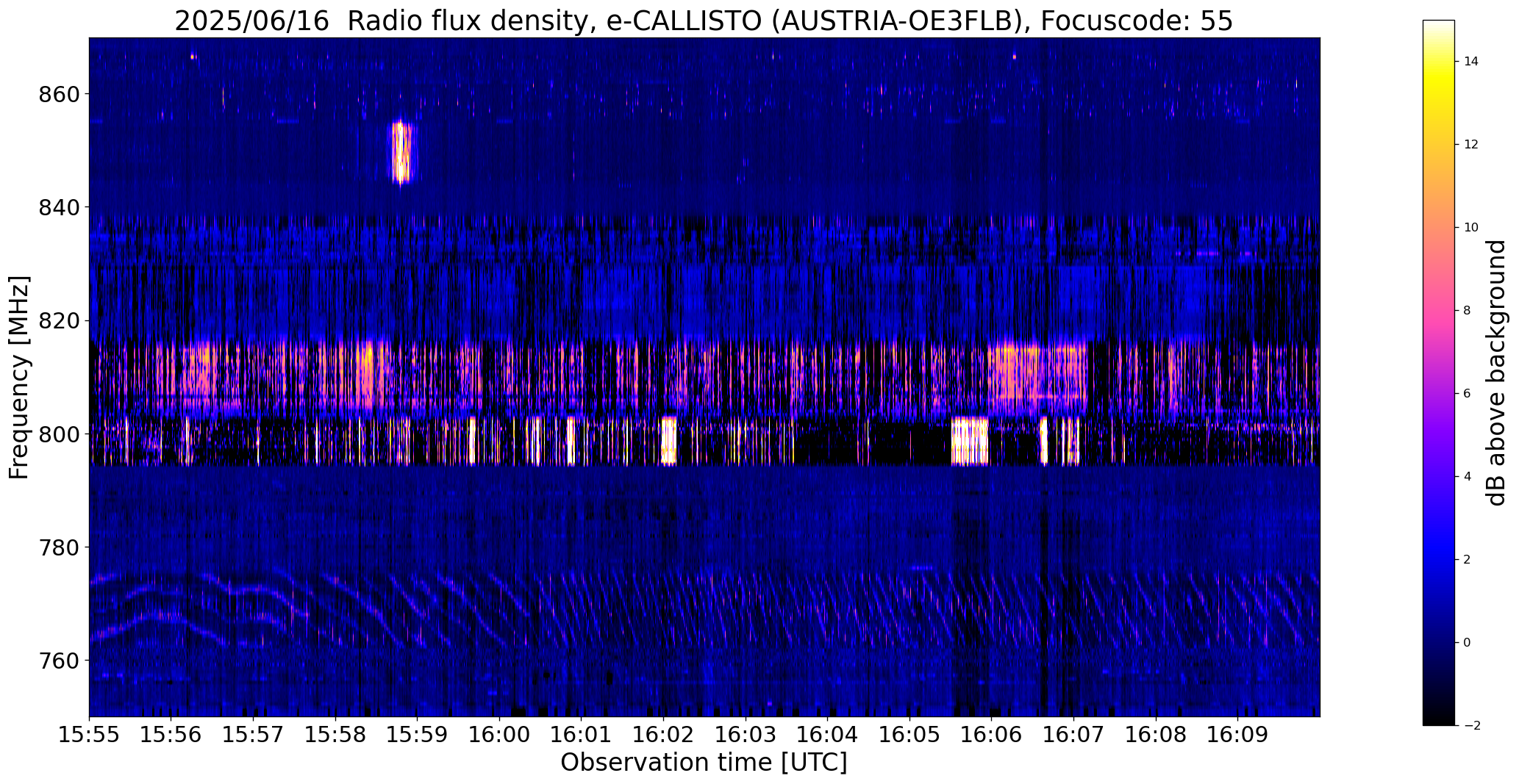Image resolution: width=1519 pixels, height=784 pixels.
Task: Click the 16:06 time tick label
Action: (991, 734)
